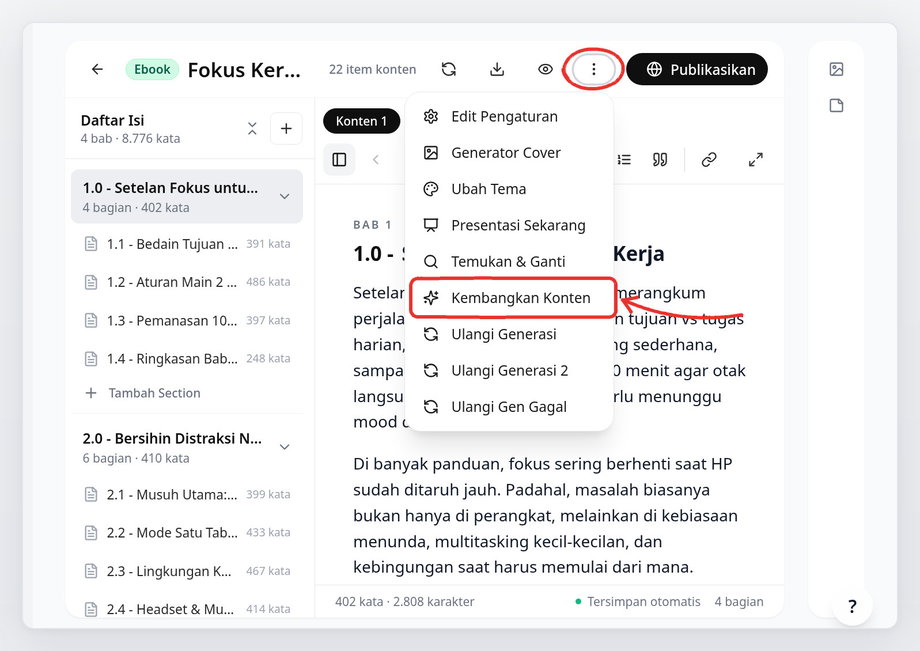Open section 1.3 - Pemanasan 10

187,321
